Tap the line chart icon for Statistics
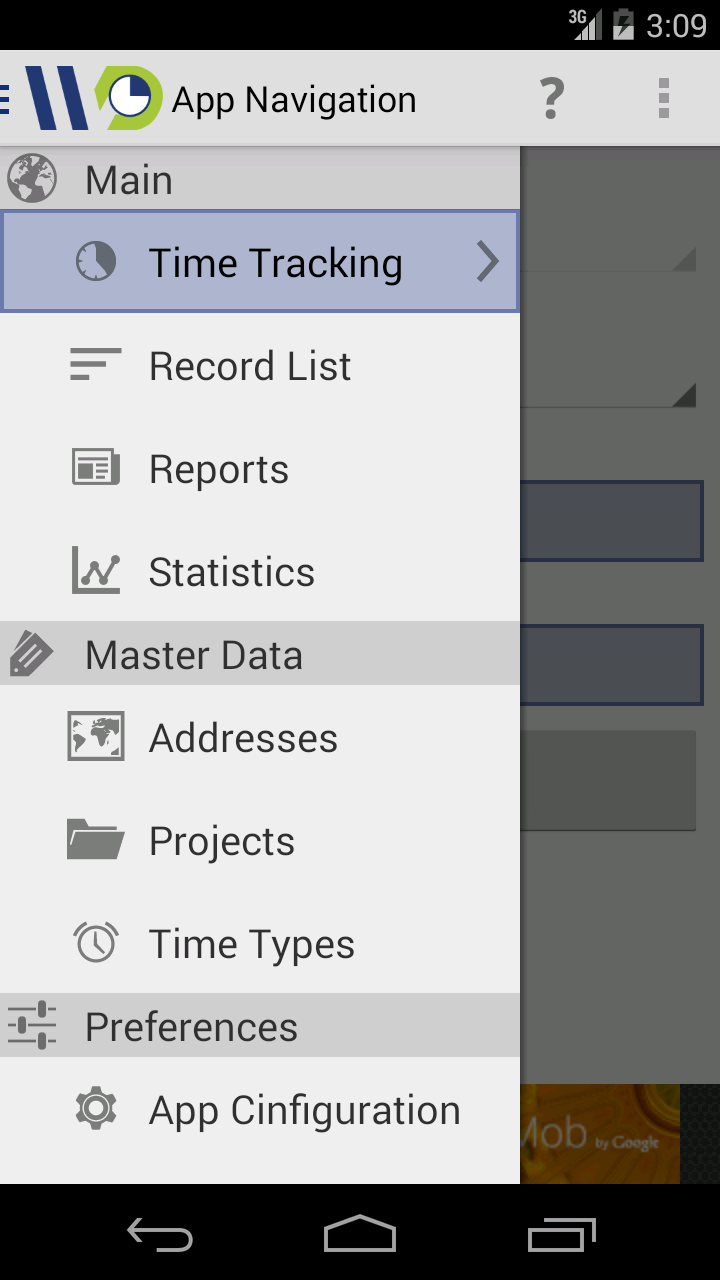Viewport: 720px width, 1280px height. coord(96,571)
